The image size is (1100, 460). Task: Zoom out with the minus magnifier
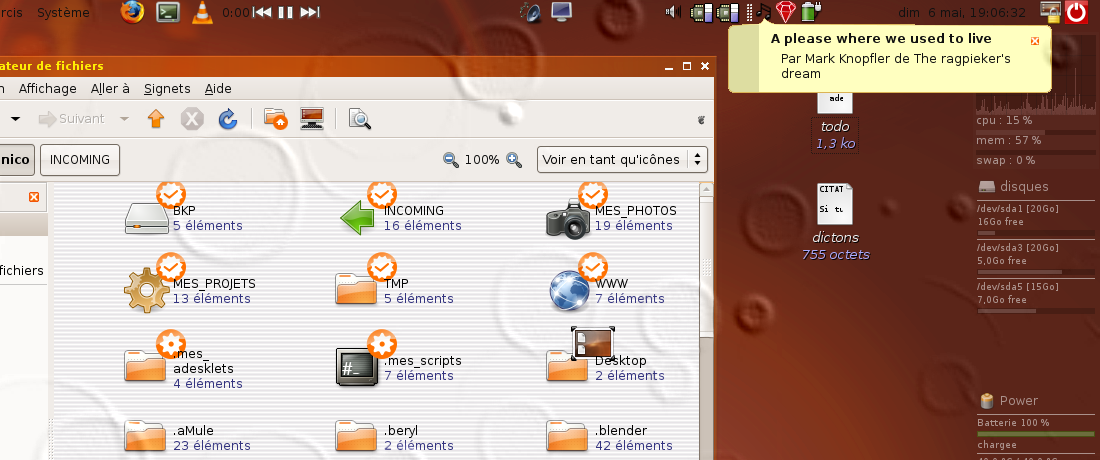(x=451, y=160)
